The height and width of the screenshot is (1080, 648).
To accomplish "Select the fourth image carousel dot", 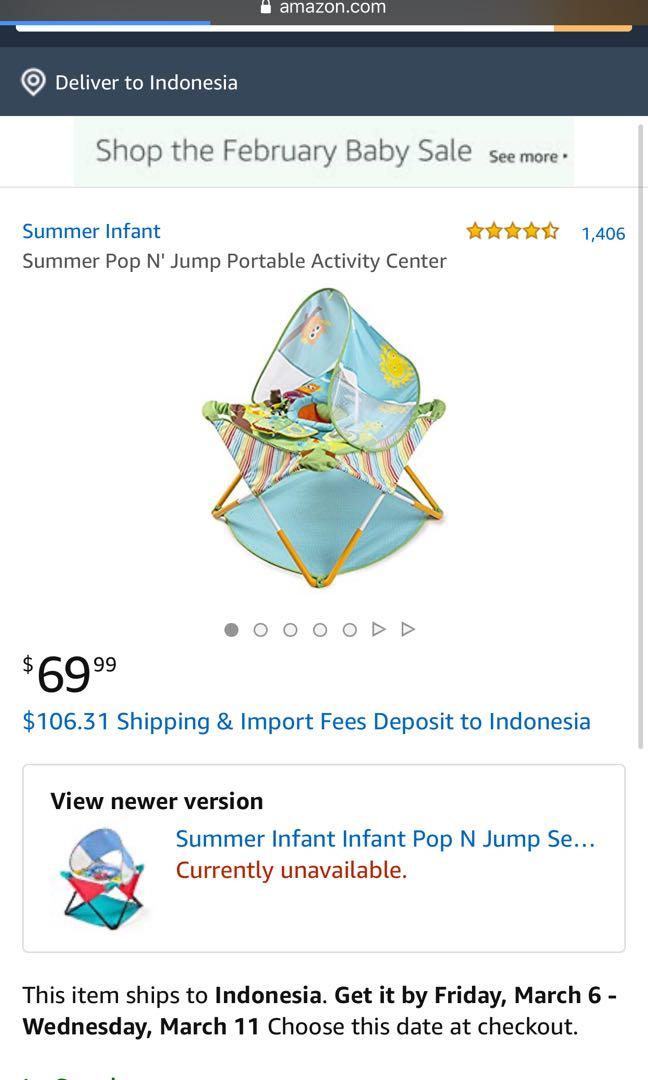I will tap(320, 630).
